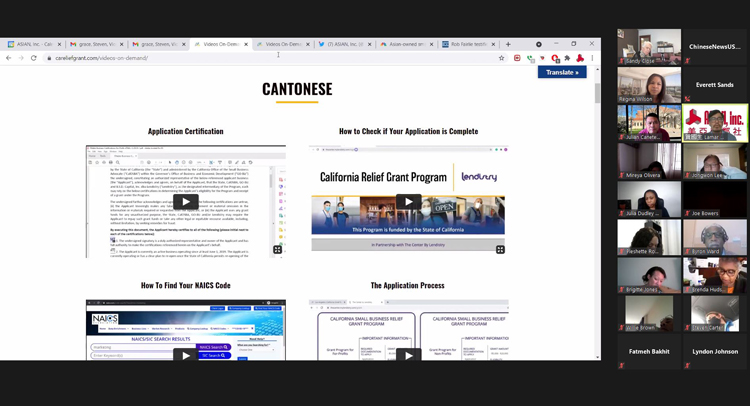The image size is (750, 406).
Task: Select Julian Canete's video tile
Action: point(649,123)
